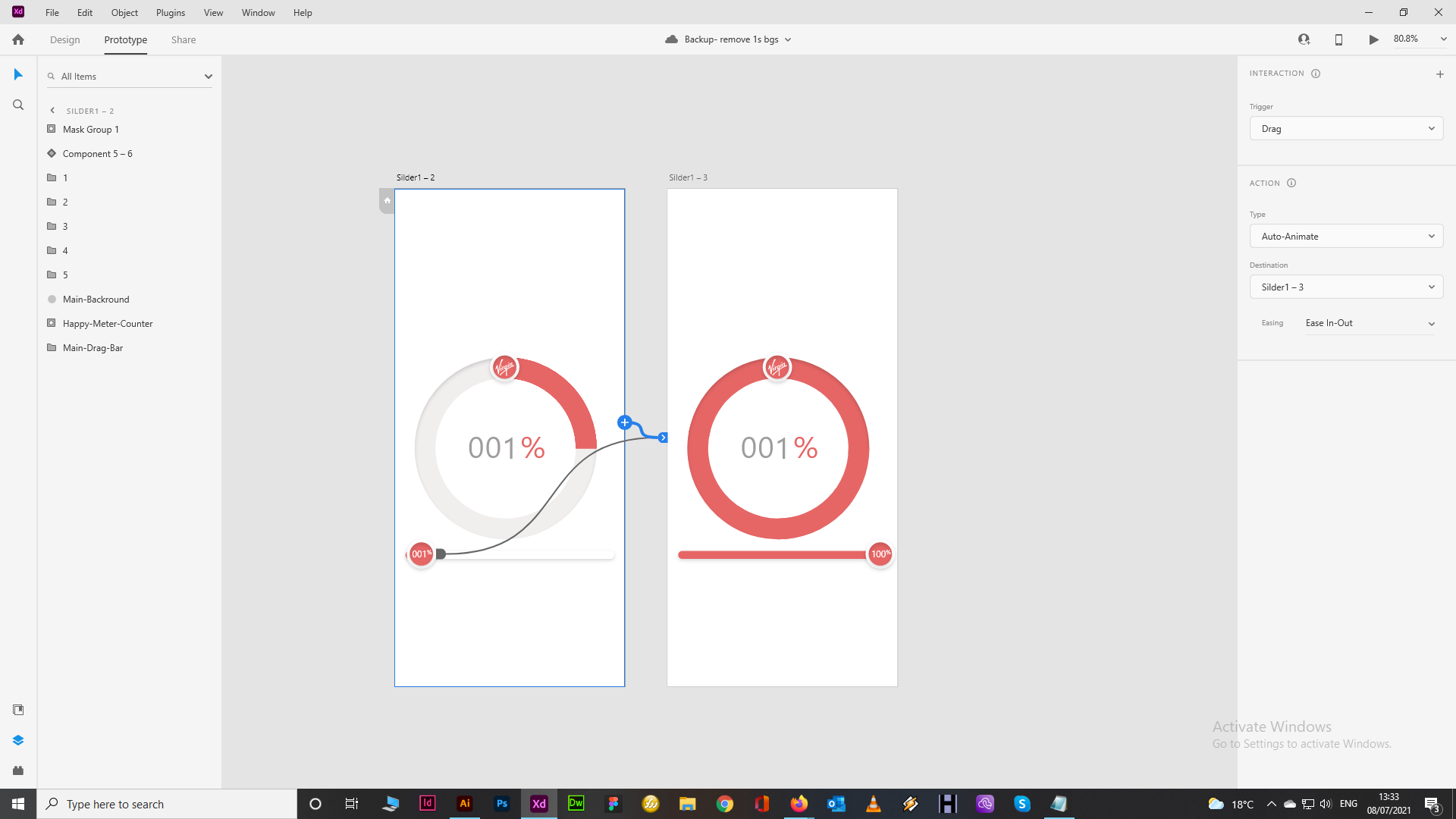
Task: Select the pointer tool in left toolbar
Action: pos(18,74)
